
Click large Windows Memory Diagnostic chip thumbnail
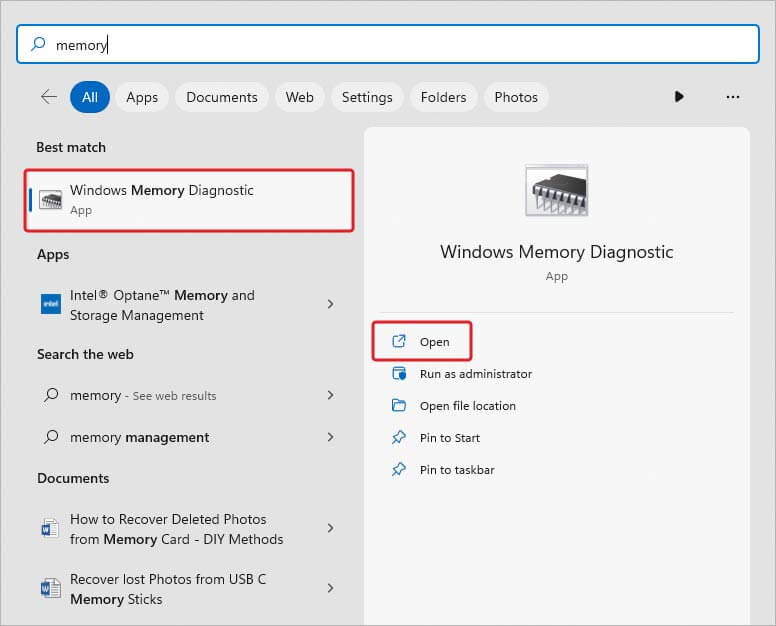click(557, 191)
